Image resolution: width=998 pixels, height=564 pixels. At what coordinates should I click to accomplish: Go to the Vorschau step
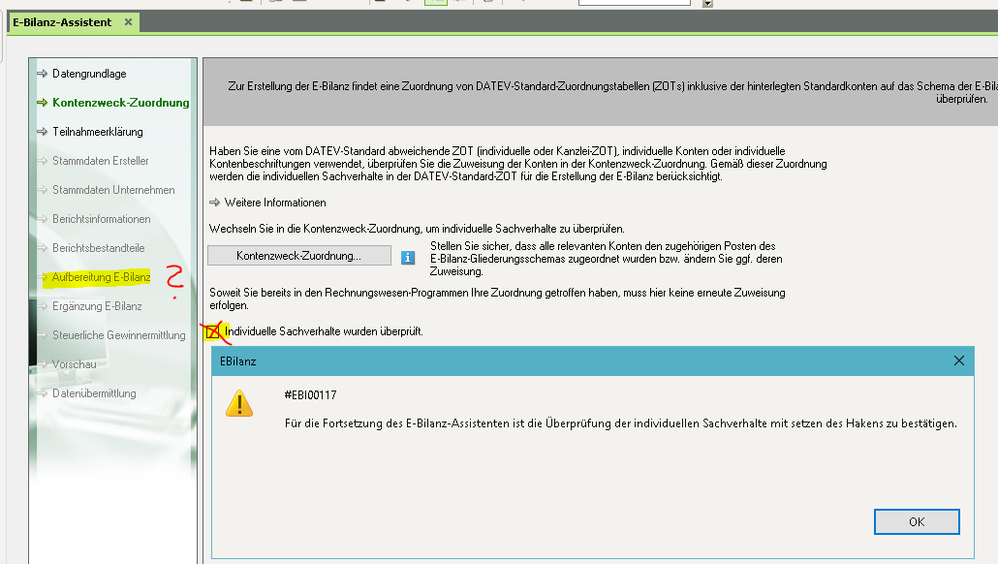click(x=74, y=364)
